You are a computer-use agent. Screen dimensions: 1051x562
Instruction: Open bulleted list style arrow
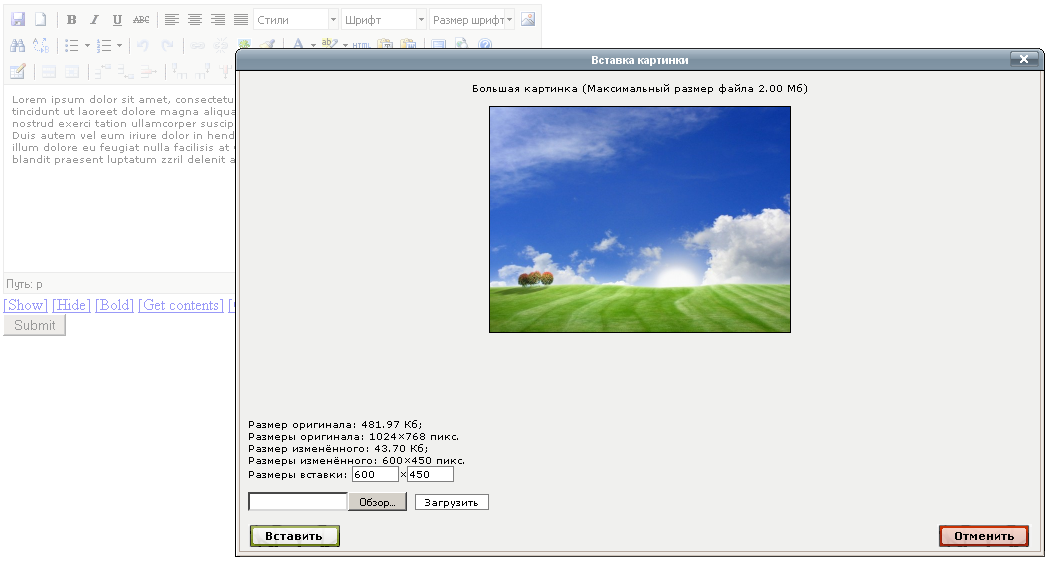[x=87, y=46]
